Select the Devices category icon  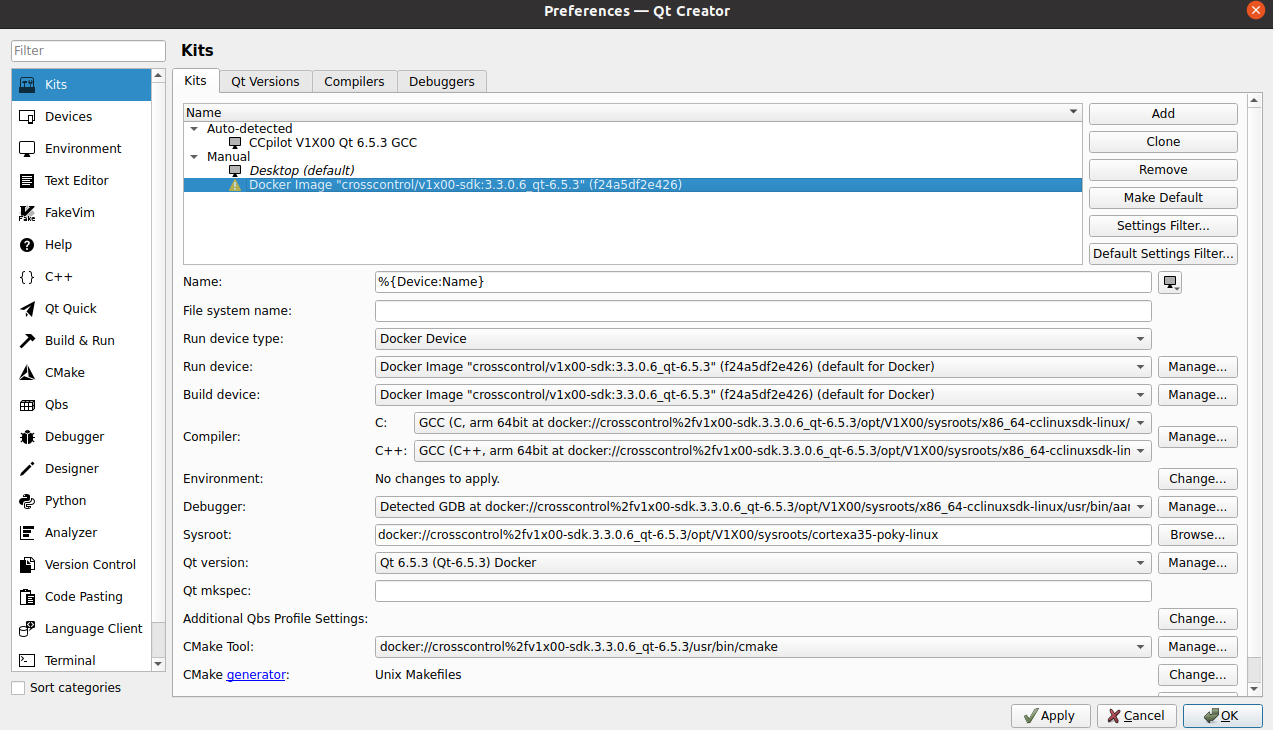[x=27, y=117]
